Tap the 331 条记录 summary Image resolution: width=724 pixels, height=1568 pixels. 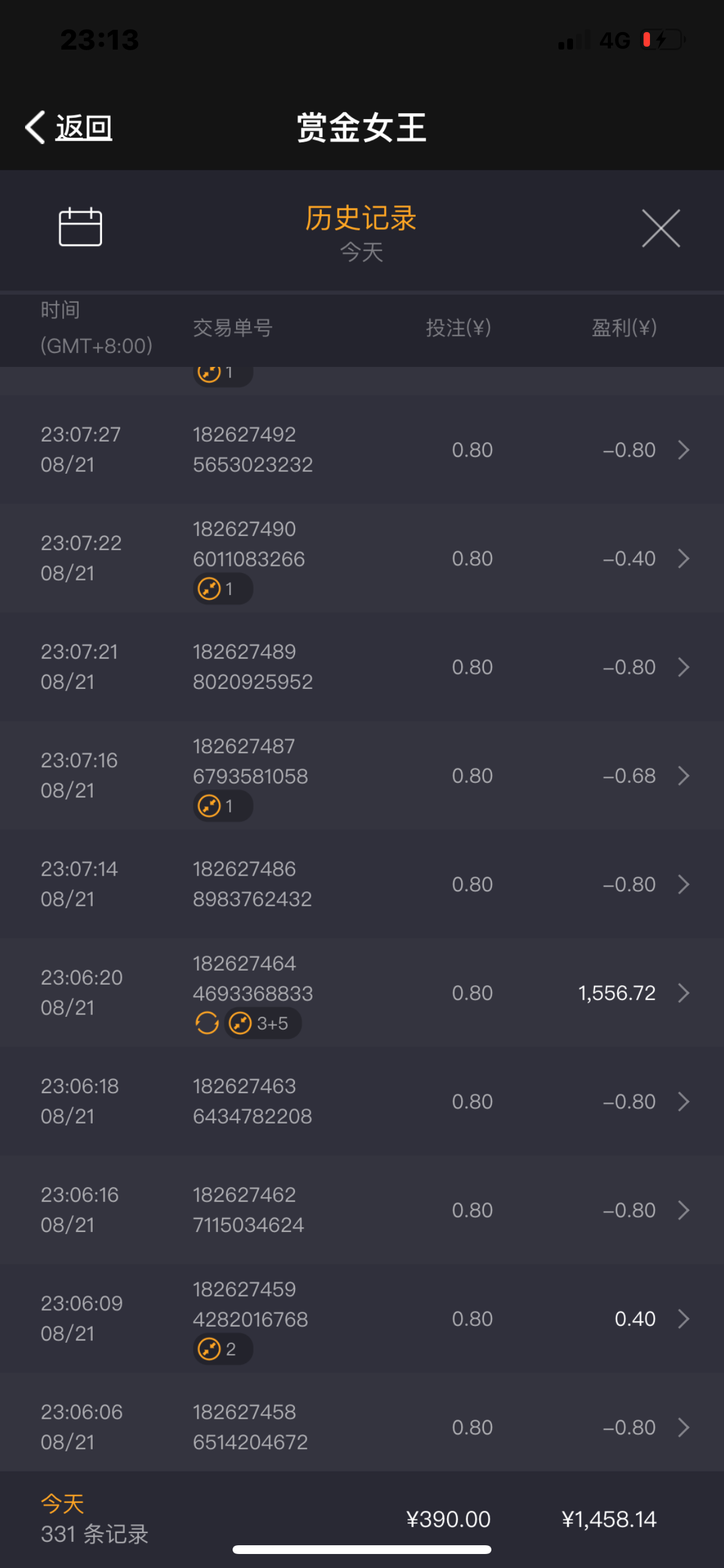[94, 1534]
